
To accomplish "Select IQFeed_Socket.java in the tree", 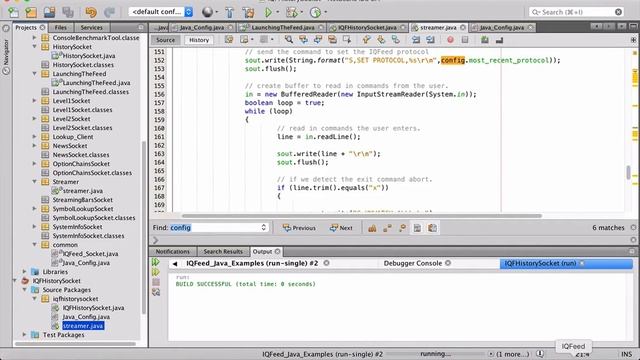I will 90,253.
